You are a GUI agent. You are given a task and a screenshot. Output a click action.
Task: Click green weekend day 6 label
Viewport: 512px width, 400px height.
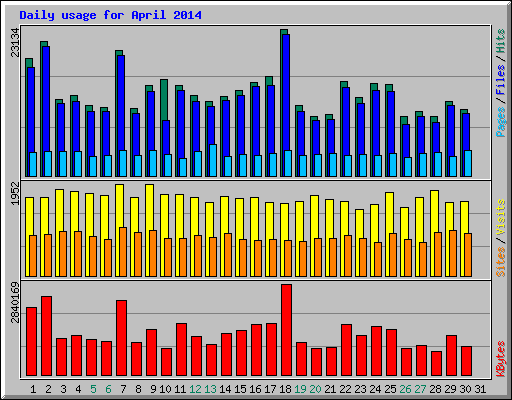[x=108, y=389]
